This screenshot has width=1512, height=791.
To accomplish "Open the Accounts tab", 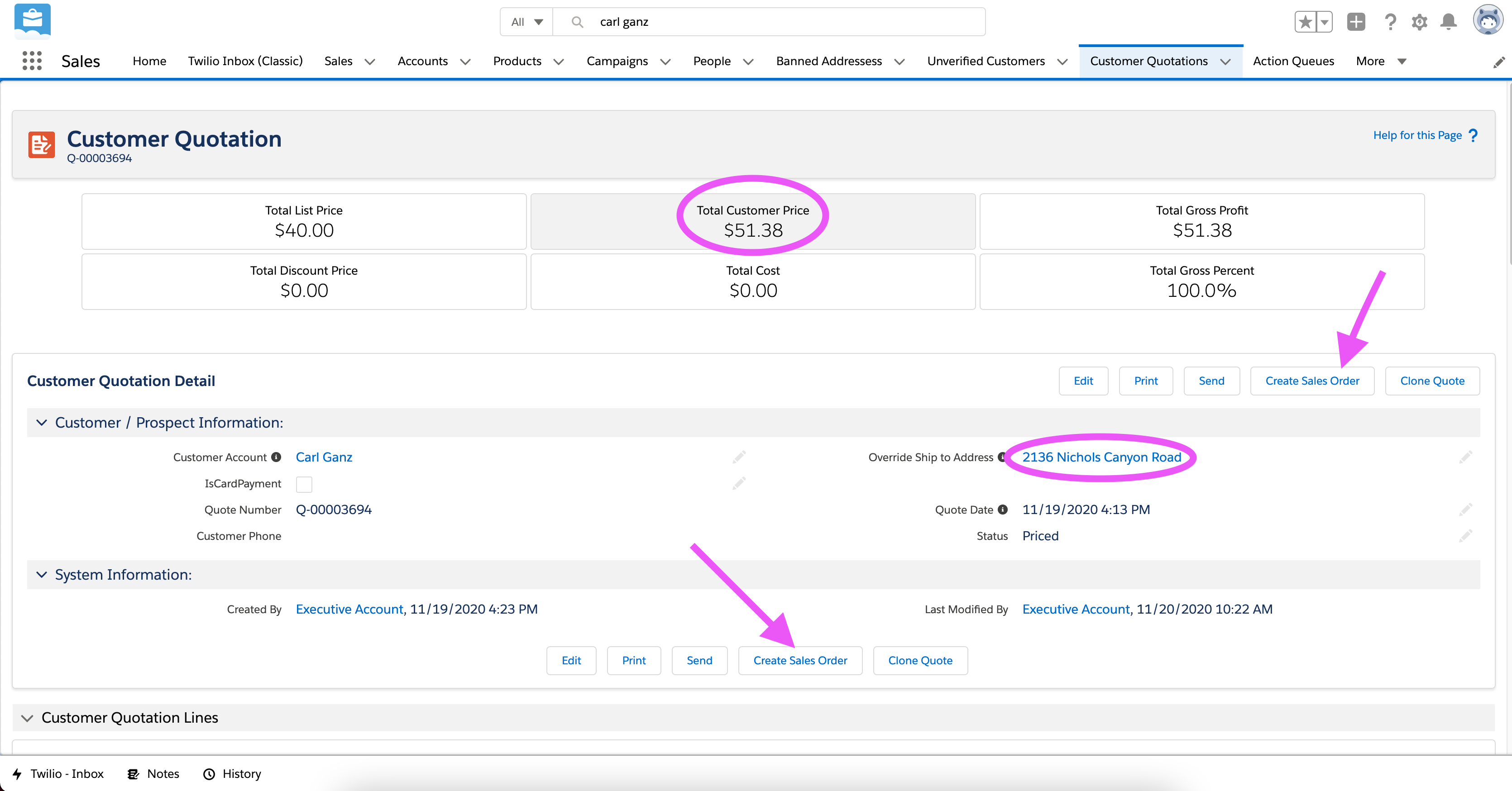I will pyautogui.click(x=423, y=61).
